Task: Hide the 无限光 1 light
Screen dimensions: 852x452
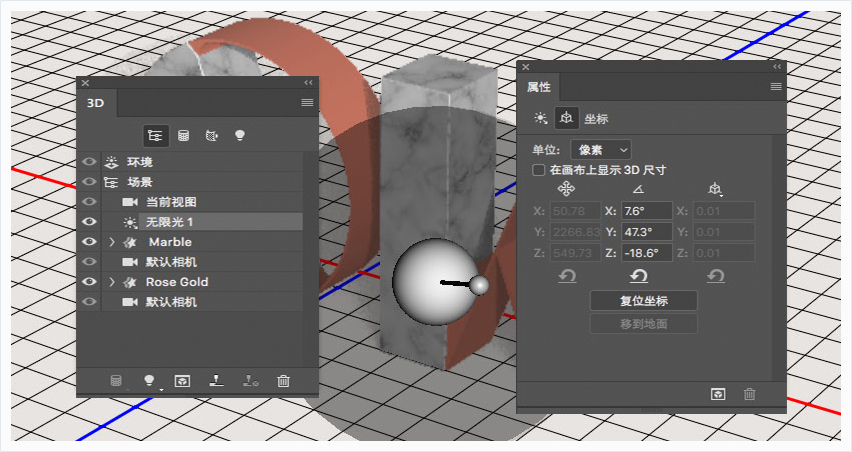Action: coord(89,222)
